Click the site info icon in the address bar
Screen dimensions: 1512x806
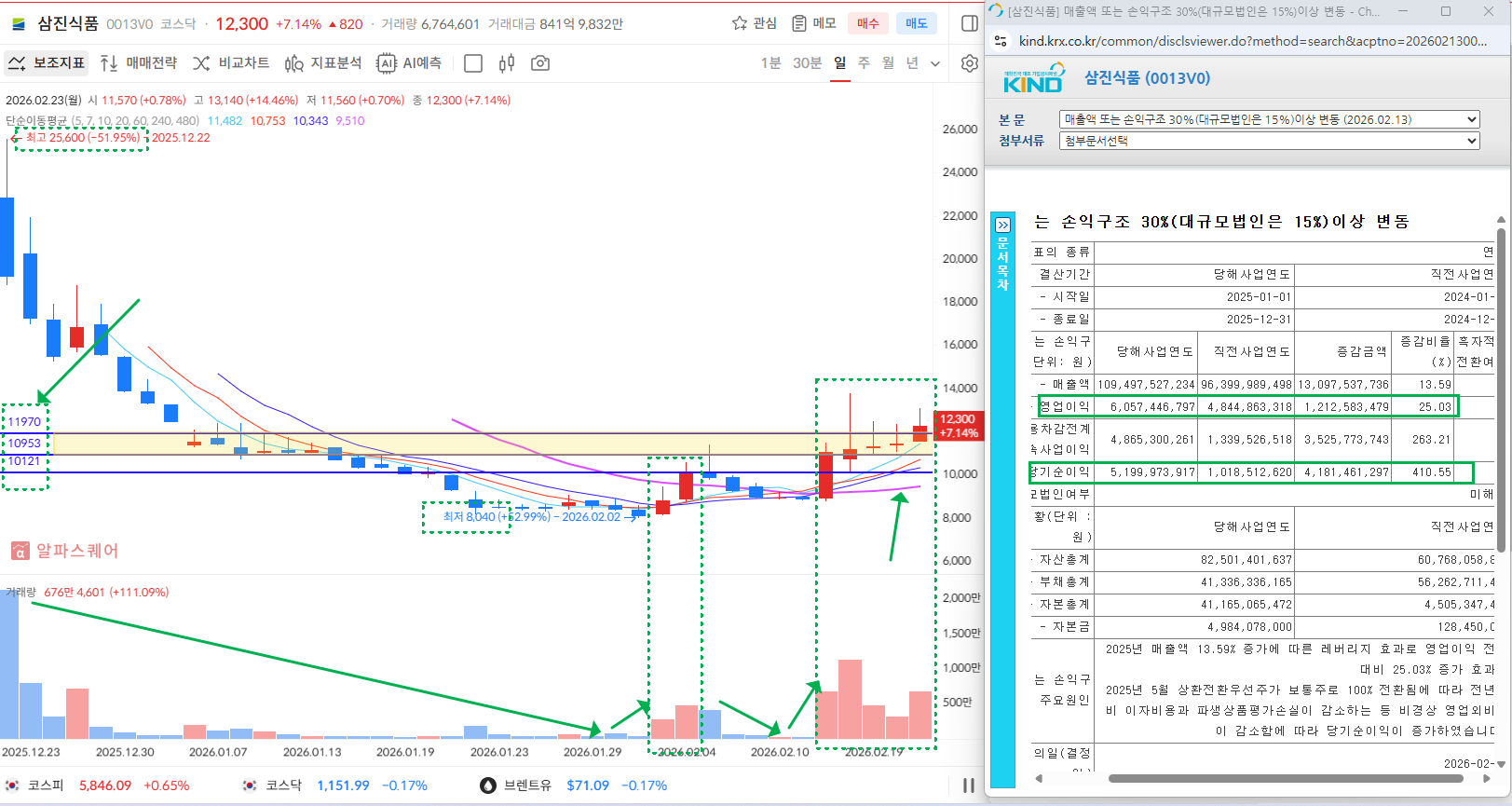1001,41
